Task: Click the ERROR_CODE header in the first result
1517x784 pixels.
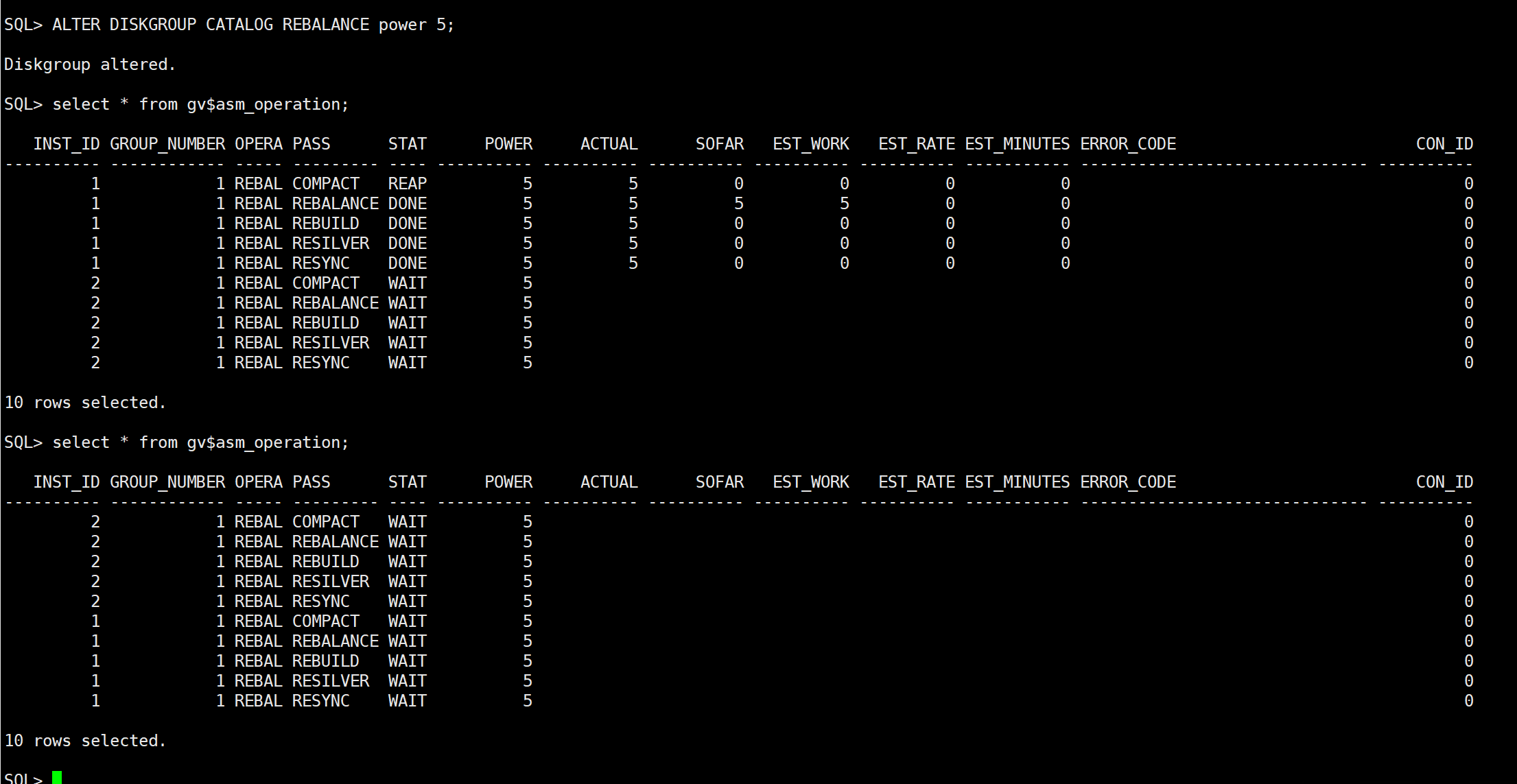Action: click(1128, 144)
